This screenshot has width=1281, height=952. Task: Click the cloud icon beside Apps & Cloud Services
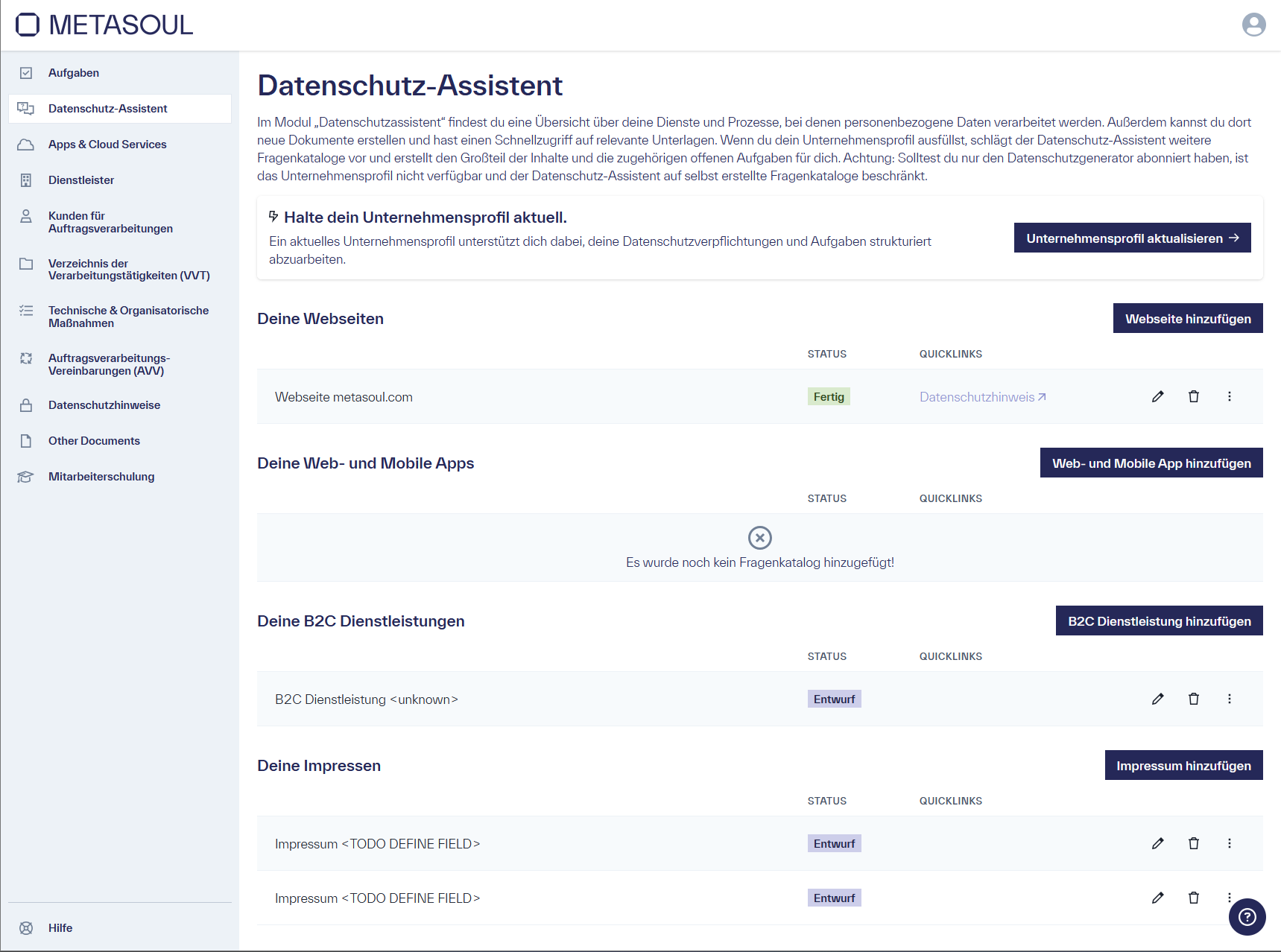[26, 144]
